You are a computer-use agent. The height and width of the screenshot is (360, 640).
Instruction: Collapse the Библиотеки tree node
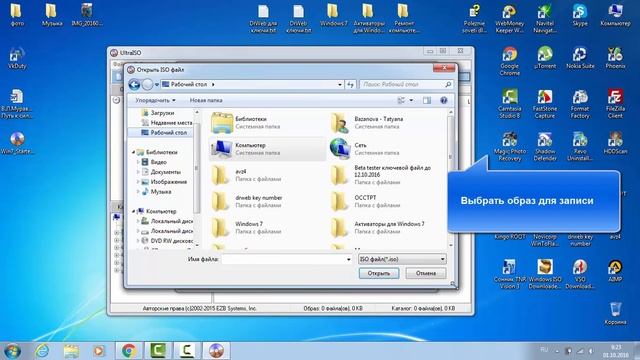click(133, 152)
